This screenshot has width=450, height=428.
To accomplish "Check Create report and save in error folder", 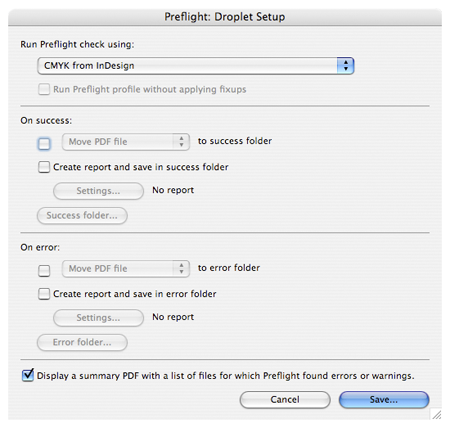I will (x=44, y=294).
